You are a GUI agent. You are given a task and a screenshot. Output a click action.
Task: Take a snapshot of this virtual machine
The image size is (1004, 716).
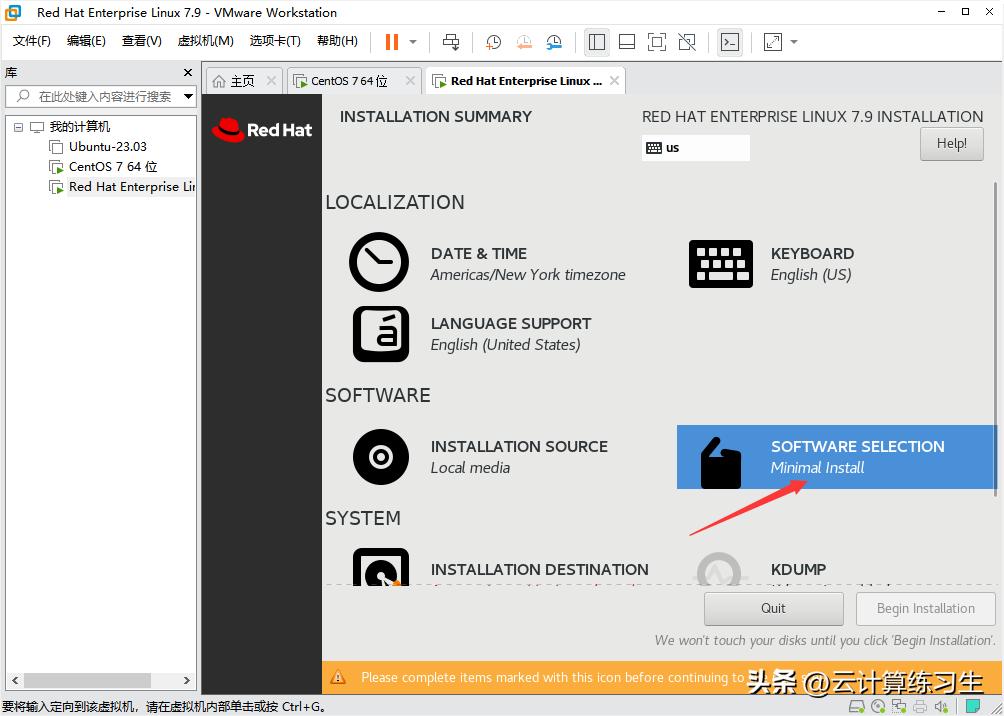click(492, 41)
